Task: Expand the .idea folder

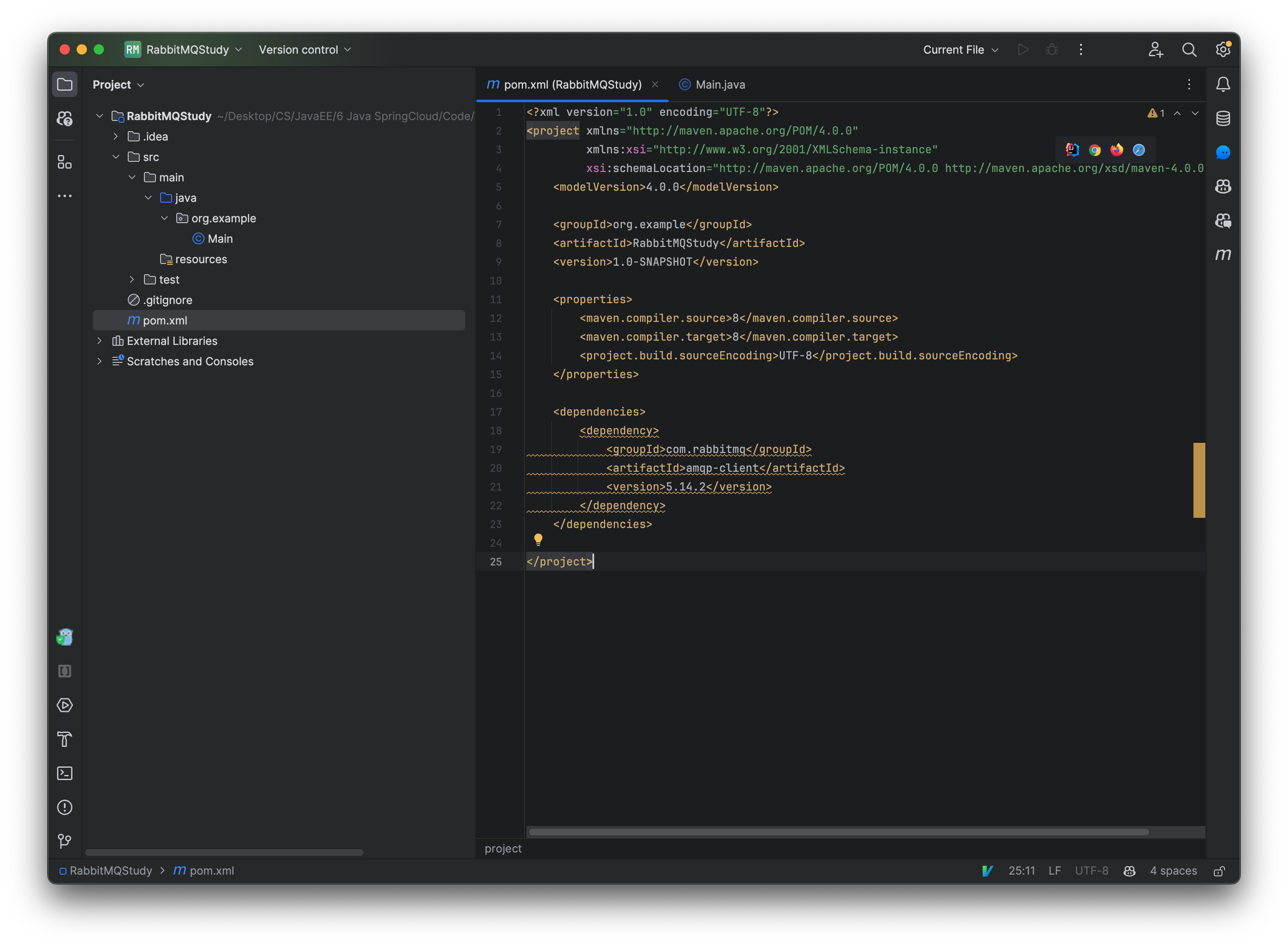Action: coord(116,136)
